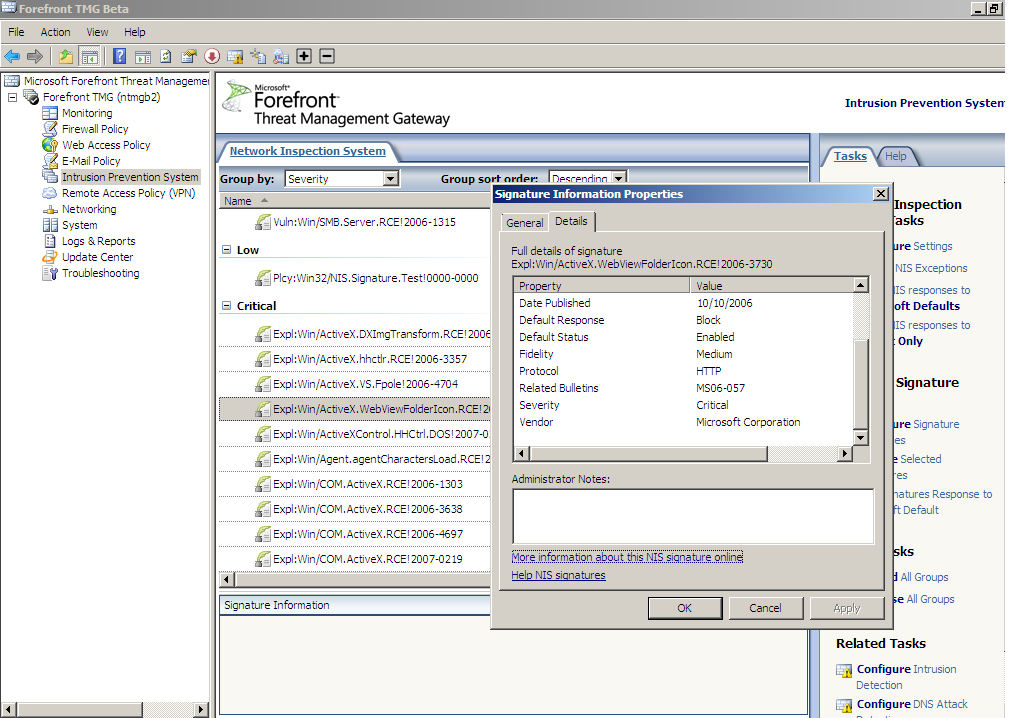Viewport: 1010px width, 718px height.
Task: Select the Tasks tab in task pane
Action: click(x=850, y=156)
